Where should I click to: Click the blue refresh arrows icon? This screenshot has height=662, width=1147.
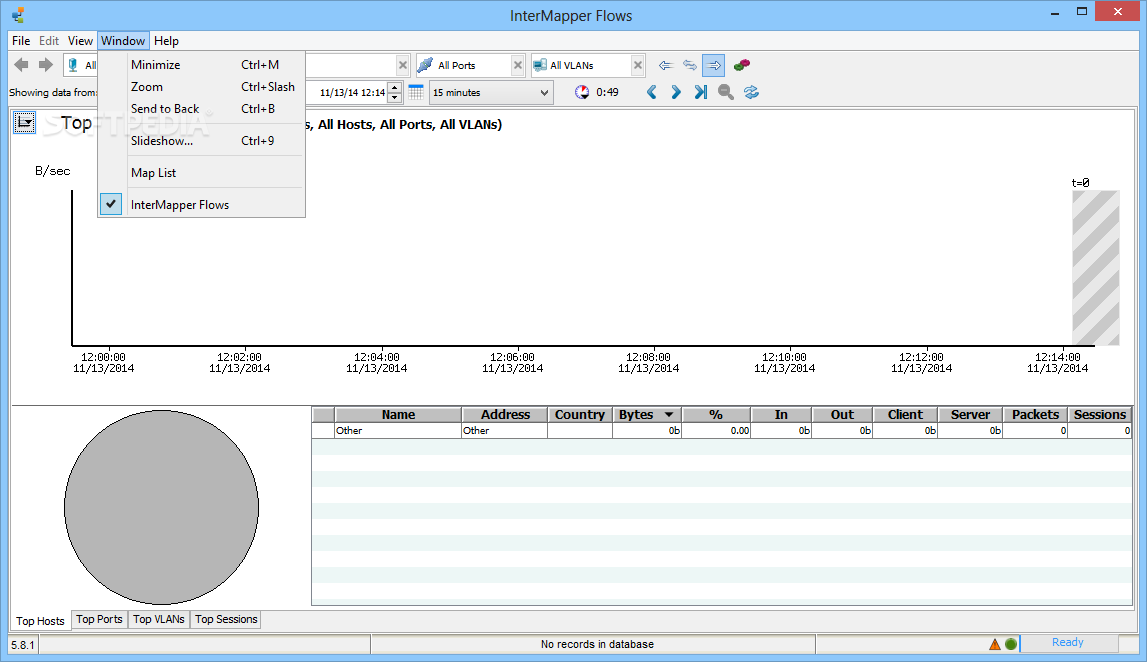point(751,92)
